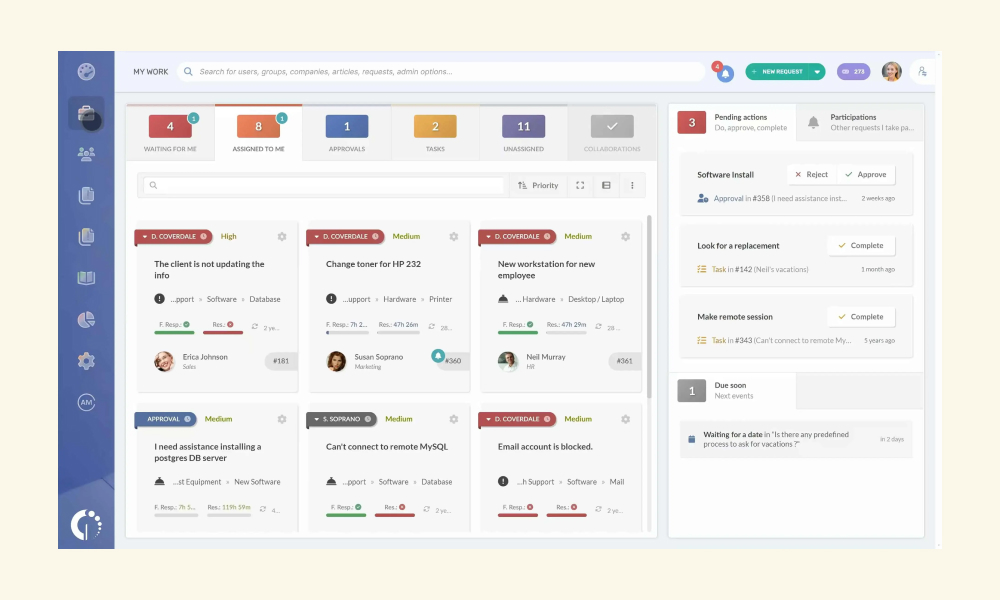The width and height of the screenshot is (1000, 600).
Task: Click the scrollbar of the request cards list
Action: click(x=649, y=306)
